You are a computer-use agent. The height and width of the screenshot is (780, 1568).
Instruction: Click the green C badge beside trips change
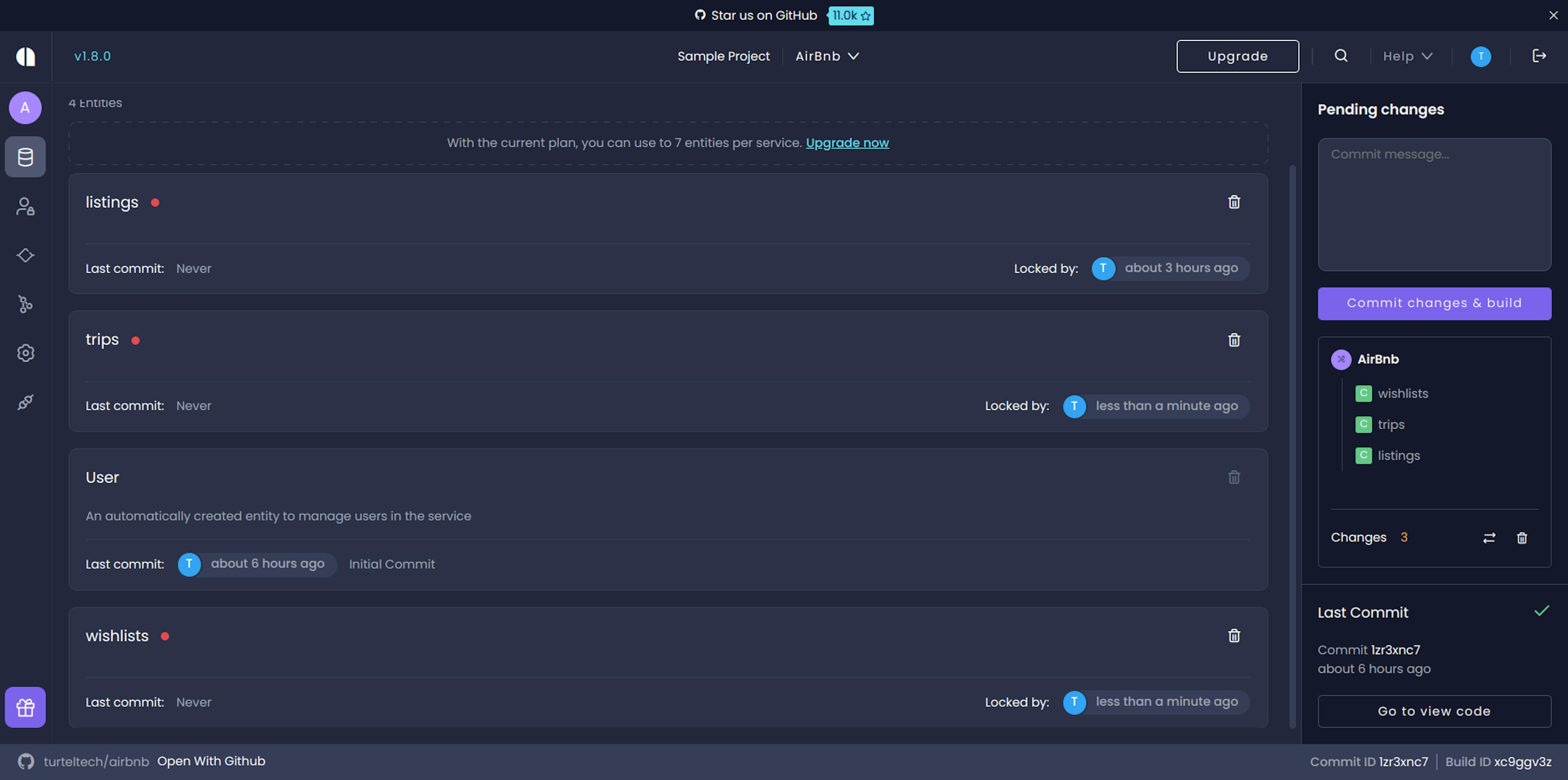coord(1363,424)
